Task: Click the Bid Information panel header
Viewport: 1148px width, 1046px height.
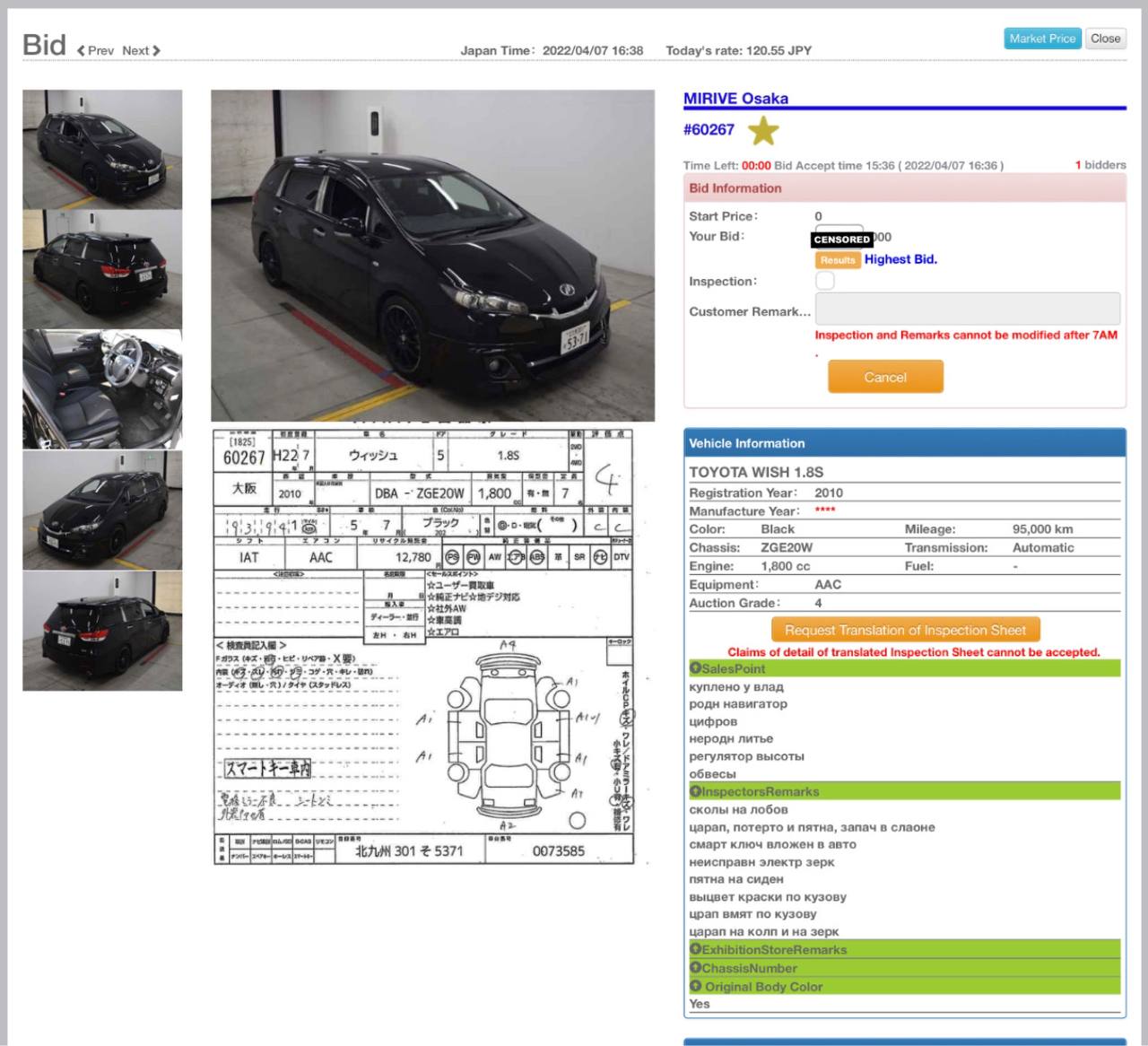Action: pos(905,188)
